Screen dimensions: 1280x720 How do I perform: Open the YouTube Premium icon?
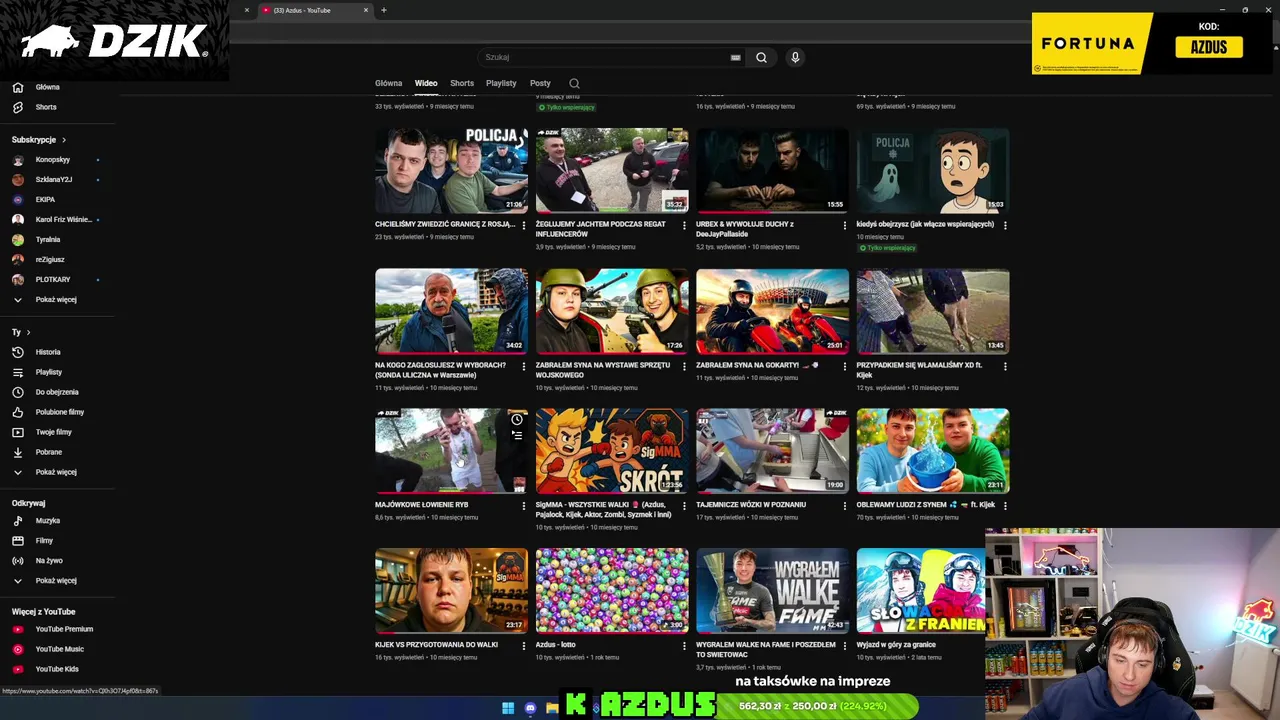click(x=17, y=629)
